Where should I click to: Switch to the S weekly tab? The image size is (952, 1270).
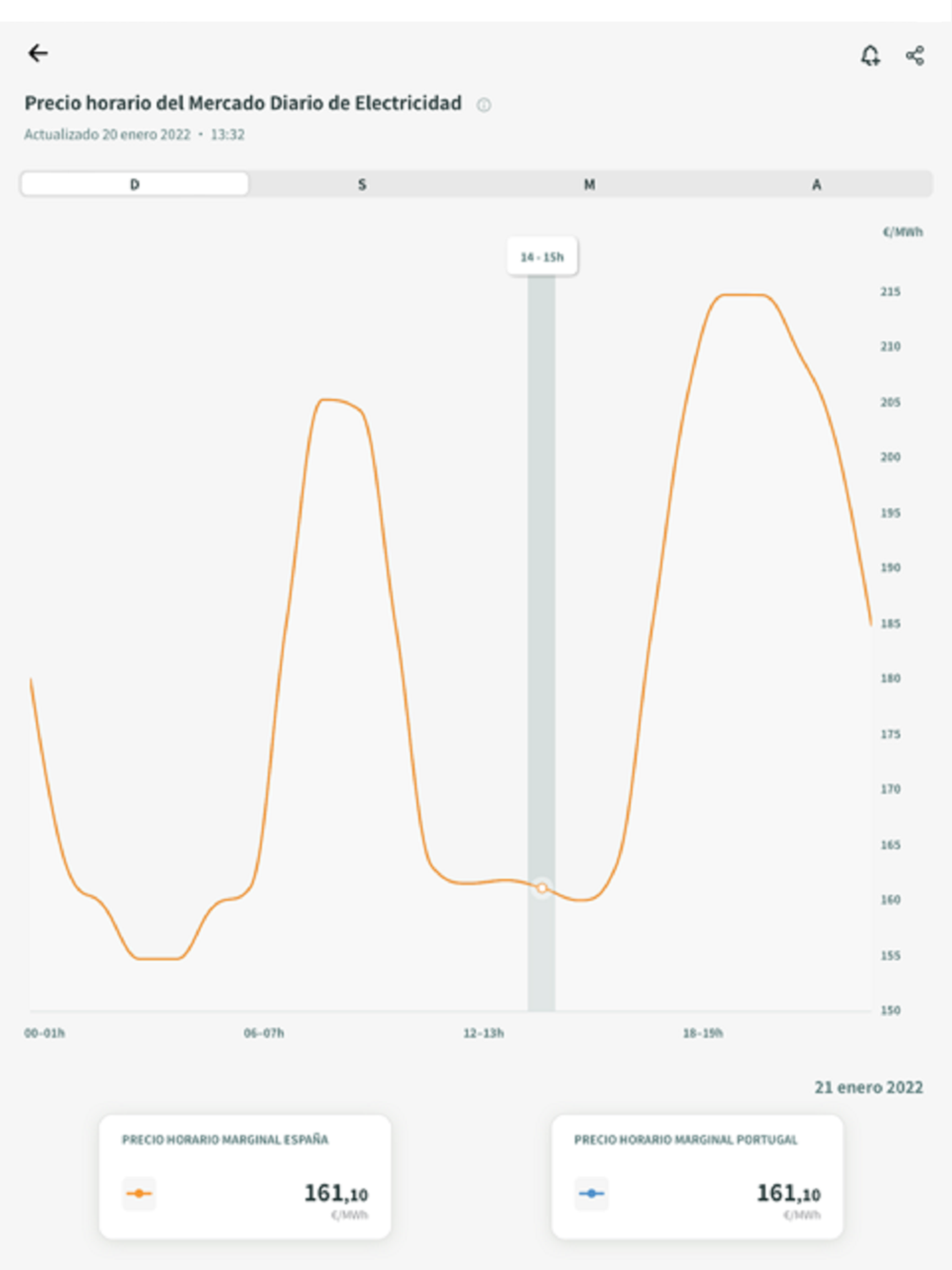[362, 184]
